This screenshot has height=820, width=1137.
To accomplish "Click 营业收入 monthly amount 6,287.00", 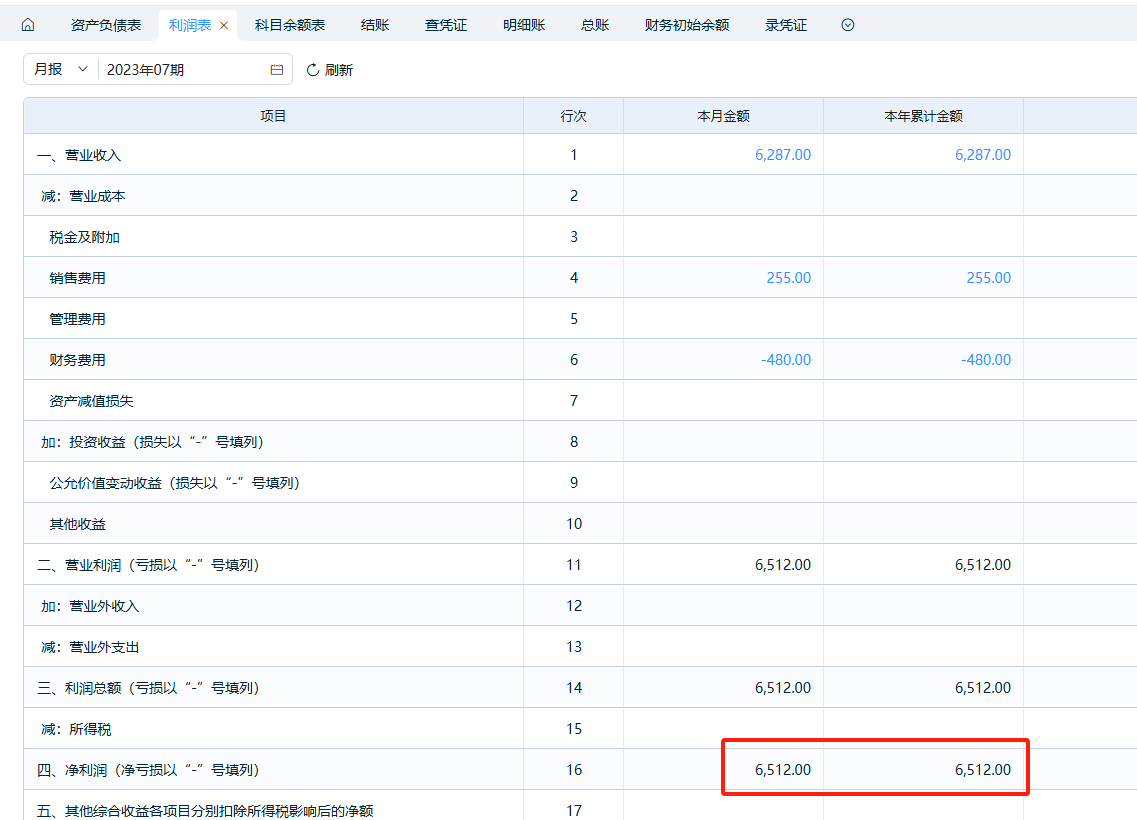I will coord(783,155).
